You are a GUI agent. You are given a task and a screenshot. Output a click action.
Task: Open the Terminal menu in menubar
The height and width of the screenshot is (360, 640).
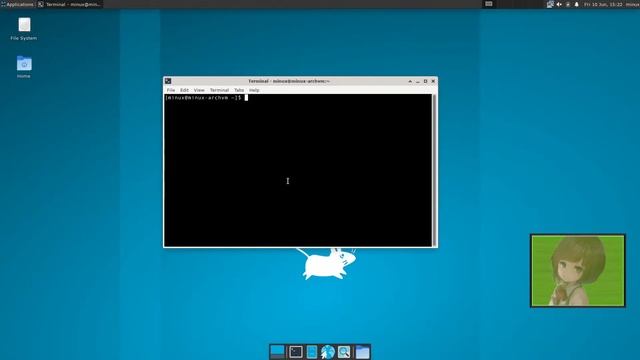[x=219, y=90]
